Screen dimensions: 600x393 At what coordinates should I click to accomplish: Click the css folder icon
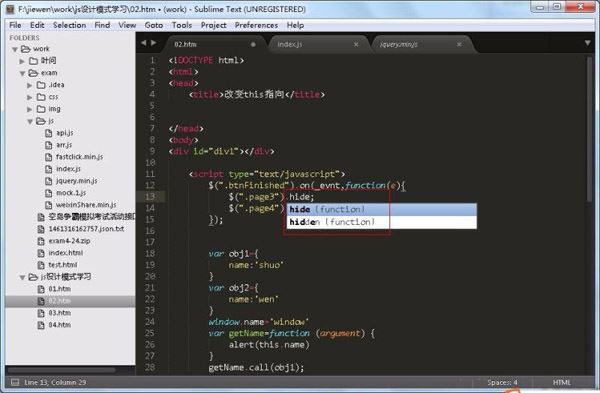point(41,97)
